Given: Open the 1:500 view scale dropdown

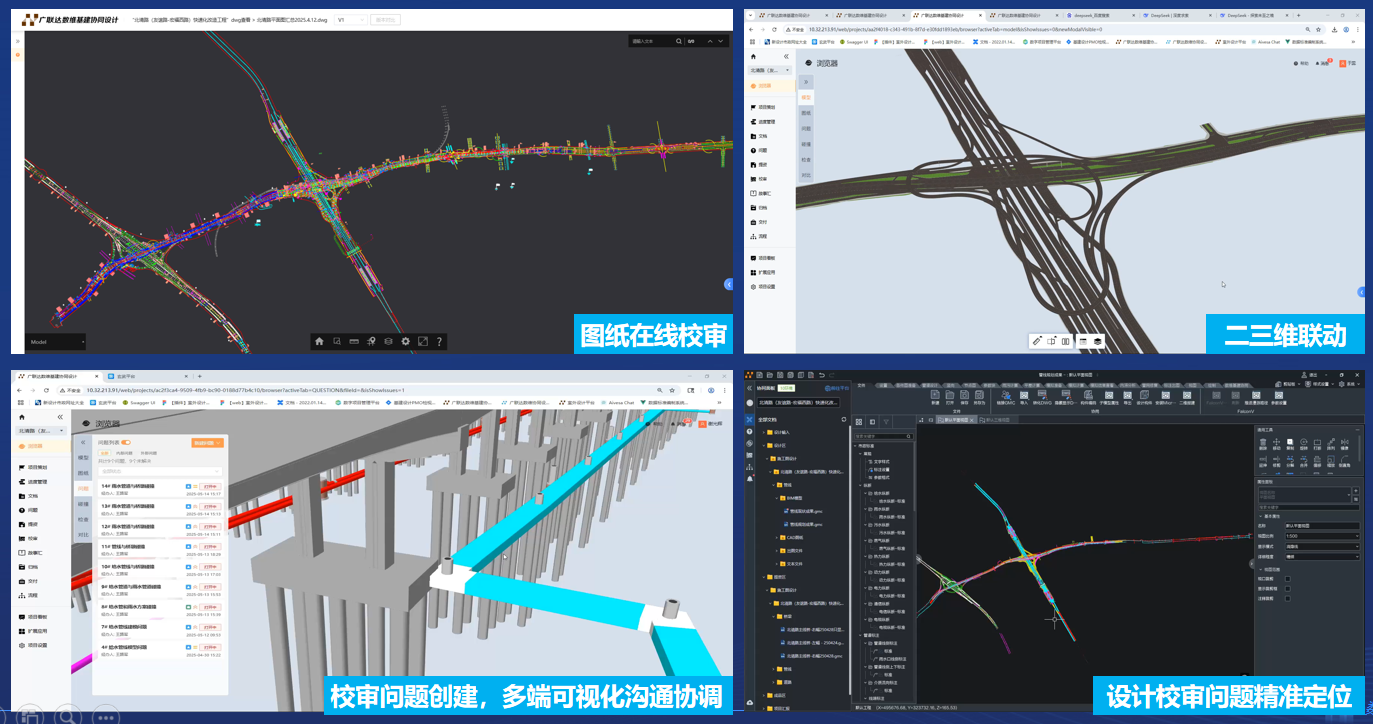Looking at the screenshot, I should tap(1321, 536).
